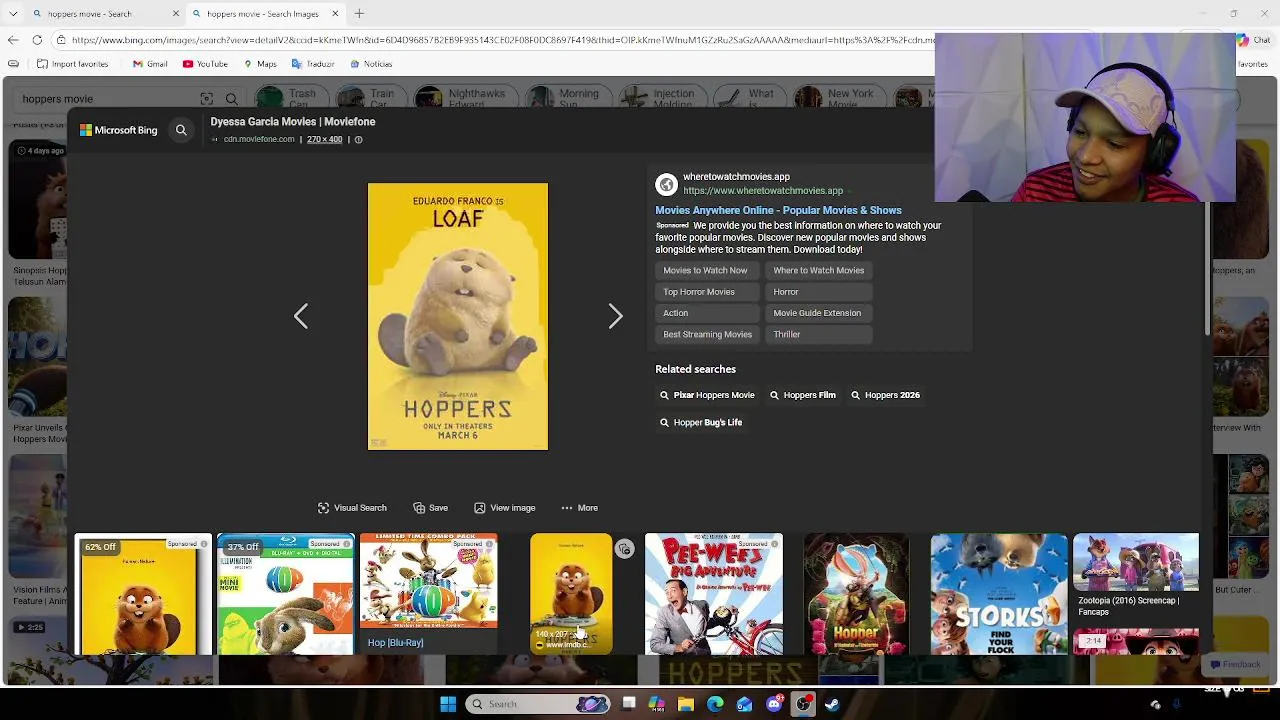Click the Where to Watch Movies chip
Screen dimensions: 1280x720
pyautogui.click(x=818, y=270)
